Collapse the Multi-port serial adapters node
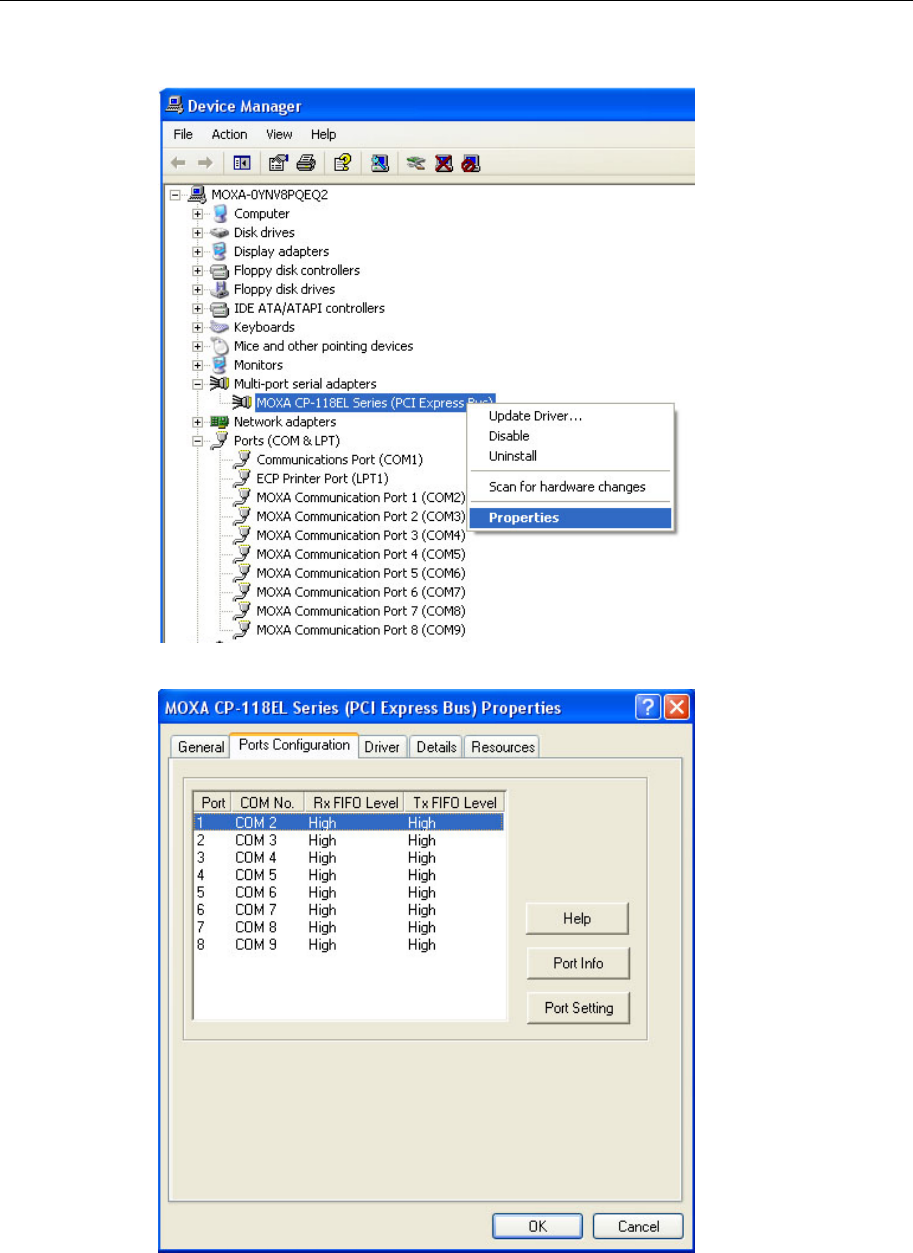913x1253 pixels. pyautogui.click(x=198, y=384)
